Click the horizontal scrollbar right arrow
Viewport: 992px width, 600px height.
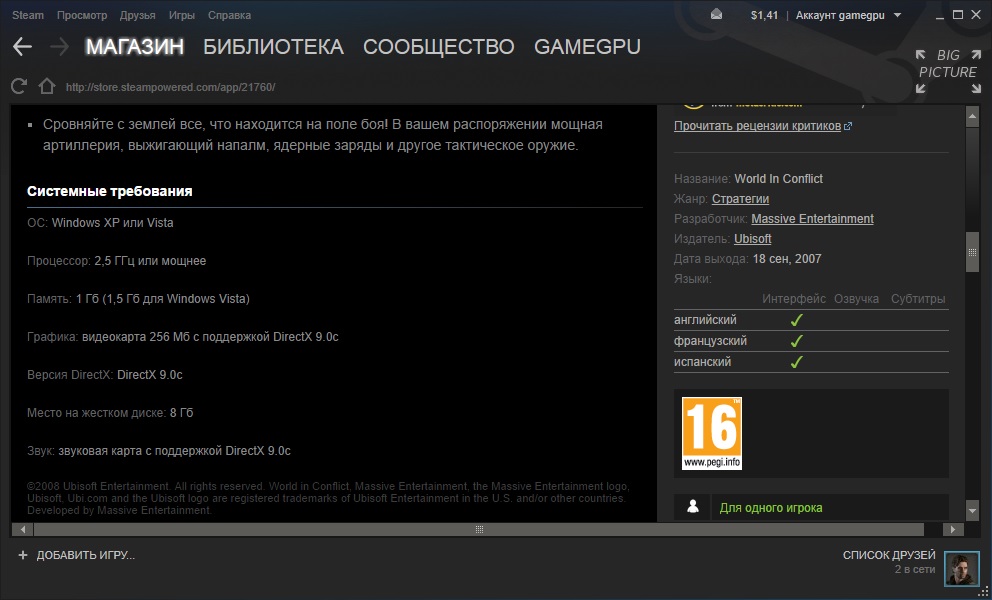coord(953,529)
